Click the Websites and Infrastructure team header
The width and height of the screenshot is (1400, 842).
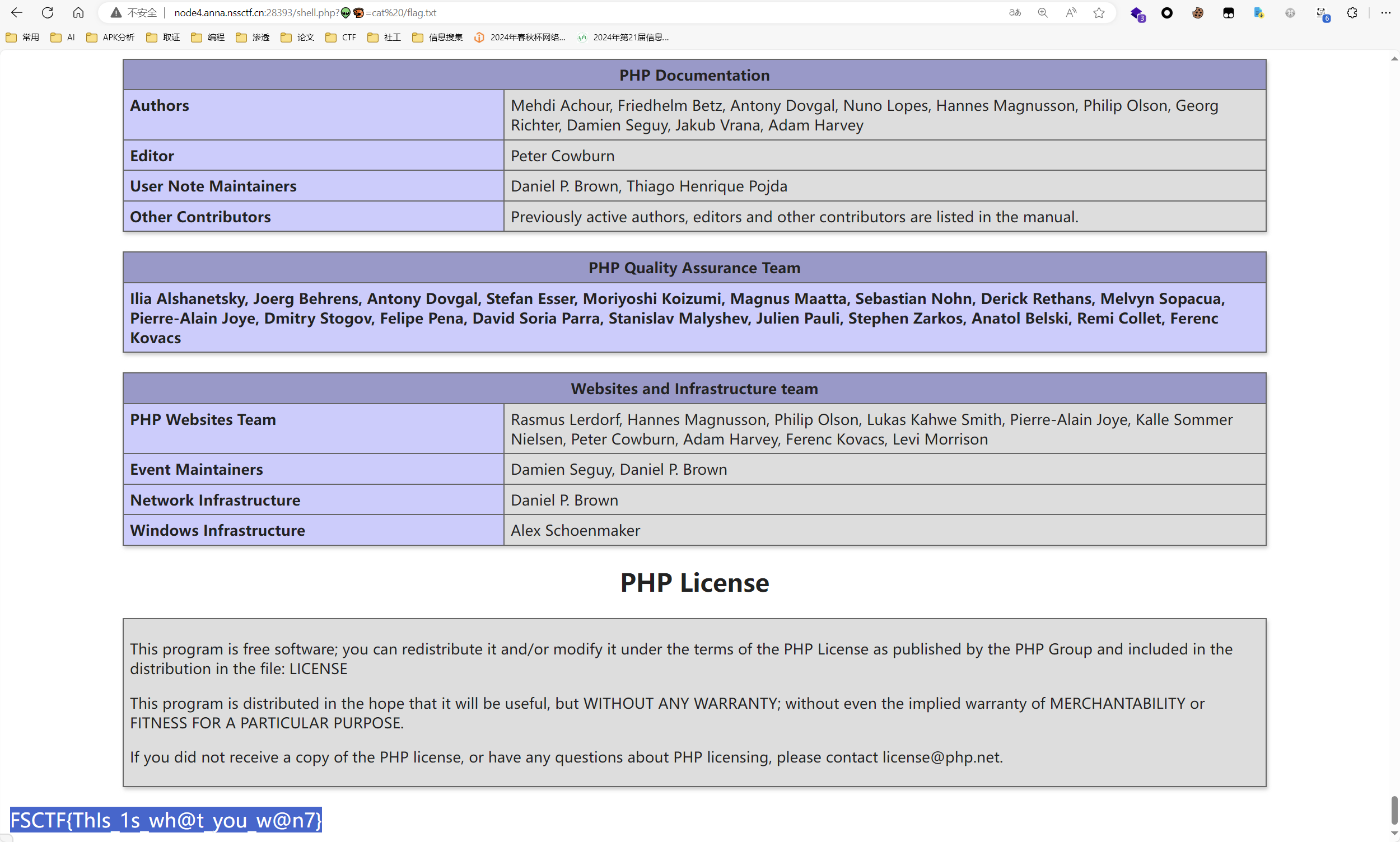(x=694, y=389)
